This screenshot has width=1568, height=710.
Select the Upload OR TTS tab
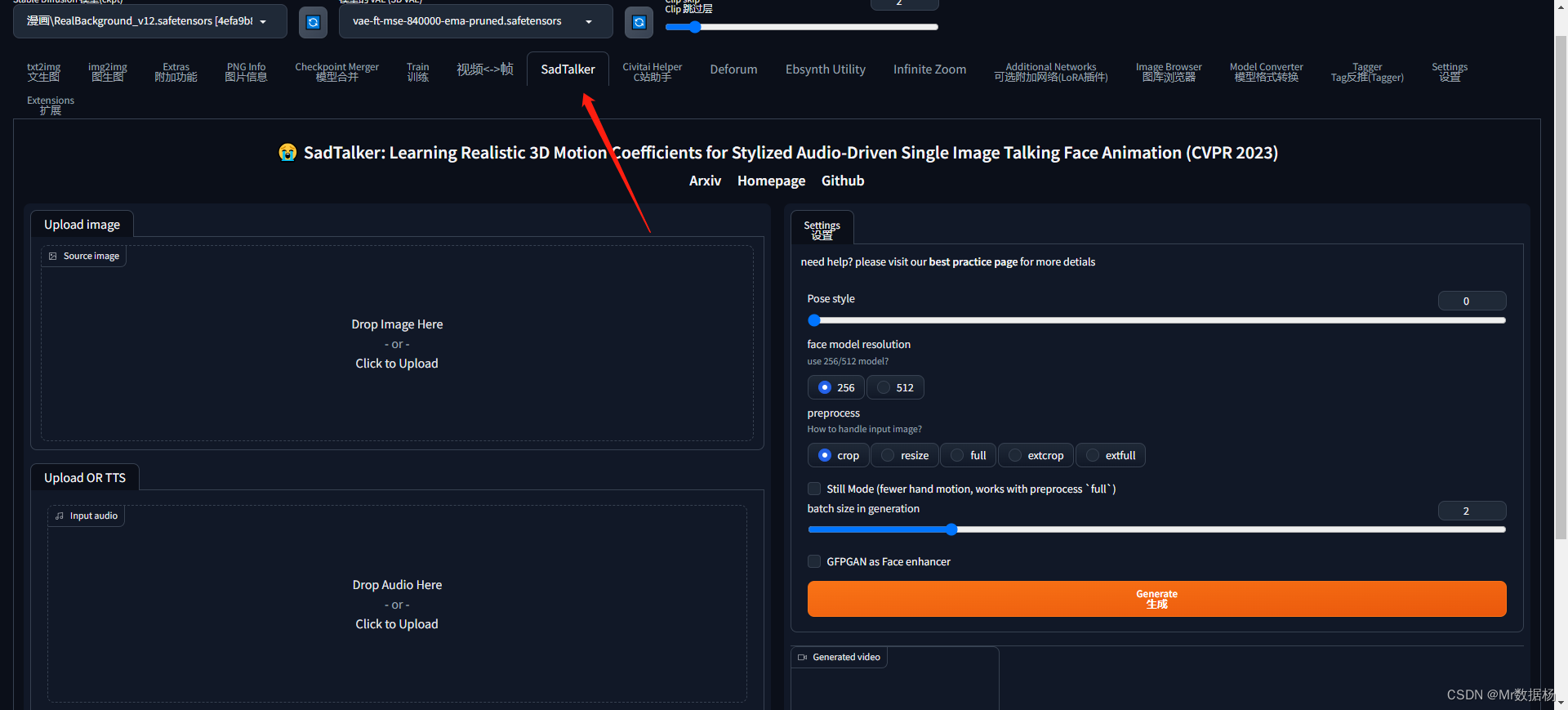coord(85,478)
